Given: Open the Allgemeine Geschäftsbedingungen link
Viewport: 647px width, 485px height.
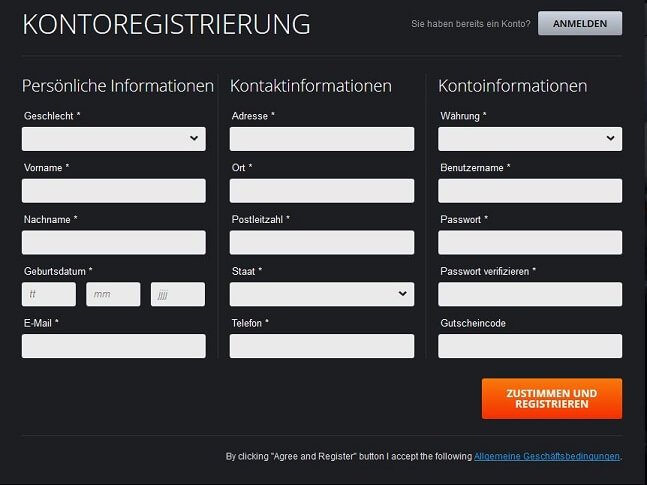Looking at the screenshot, I should click(547, 456).
